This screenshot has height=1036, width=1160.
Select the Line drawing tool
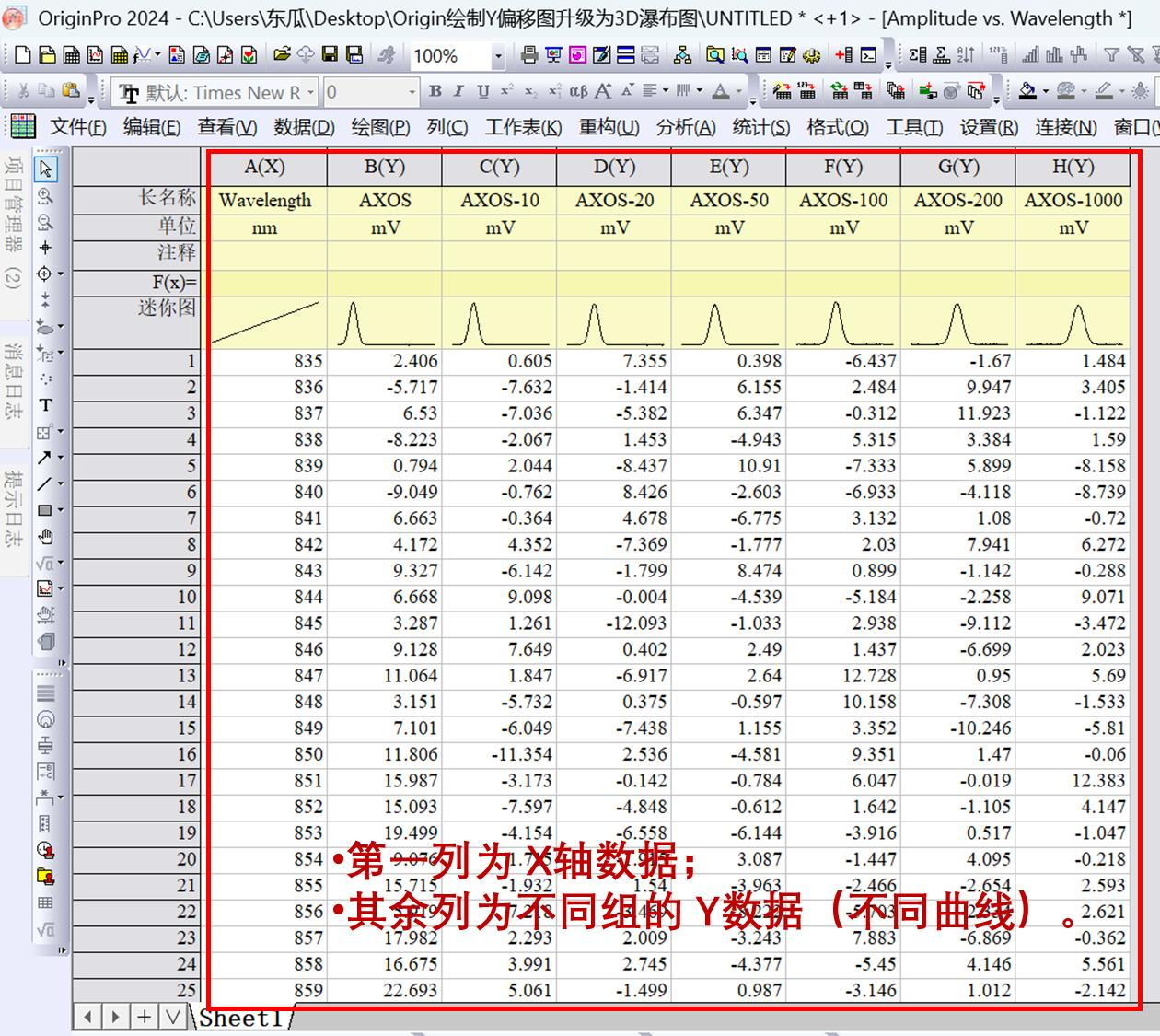[44, 483]
